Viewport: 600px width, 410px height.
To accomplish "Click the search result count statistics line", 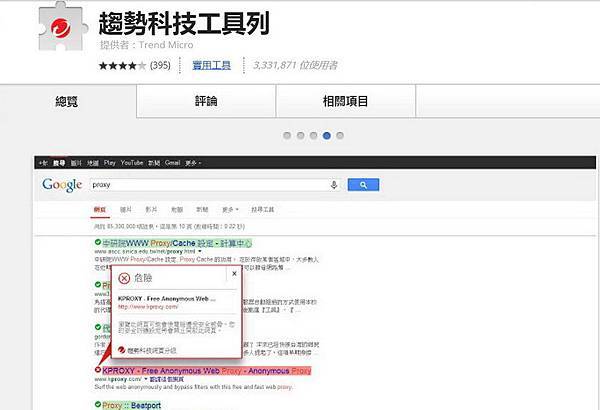I will coord(170,227).
